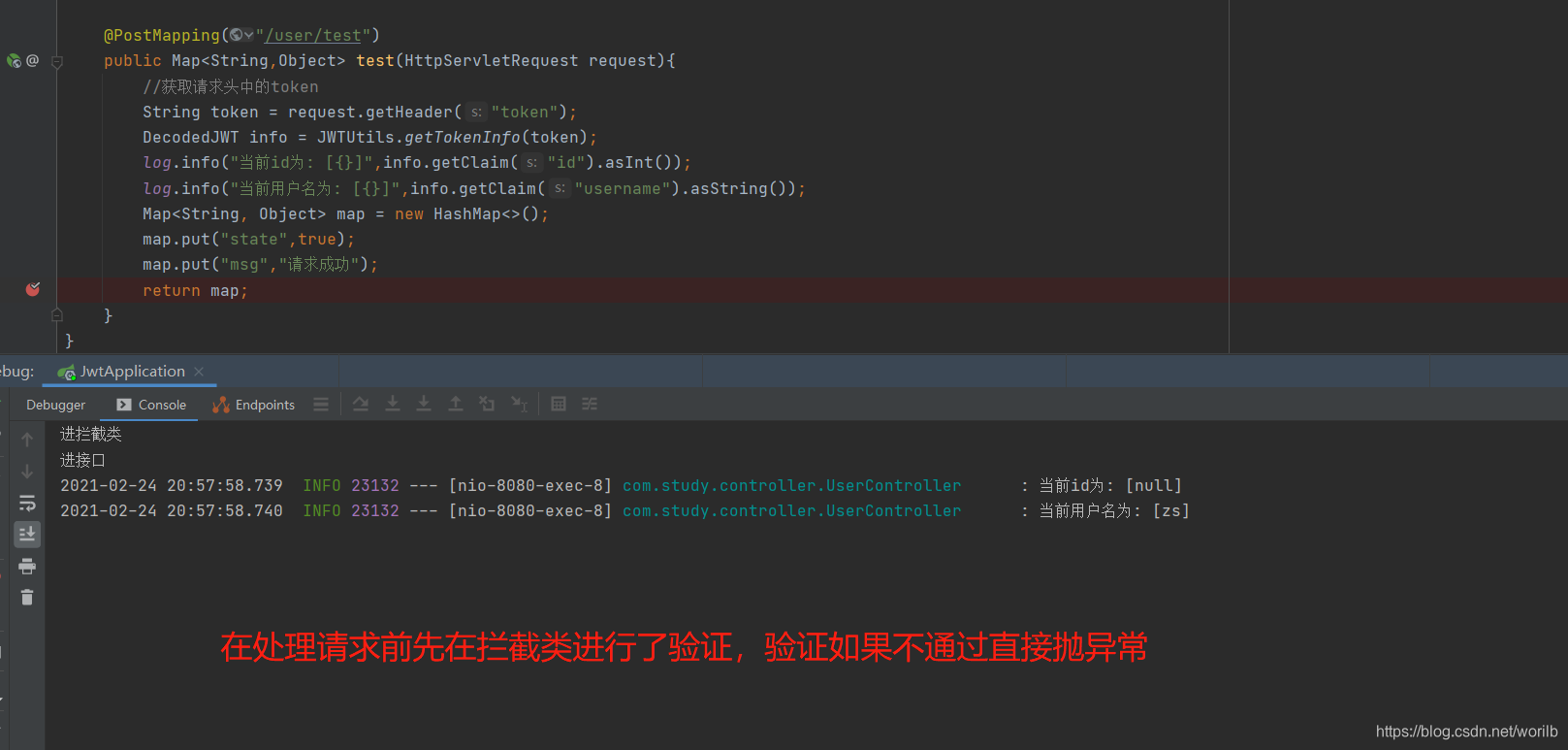Image resolution: width=1568 pixels, height=750 pixels.
Task: Click the Run to Cursor debugger icon
Action: click(x=520, y=405)
